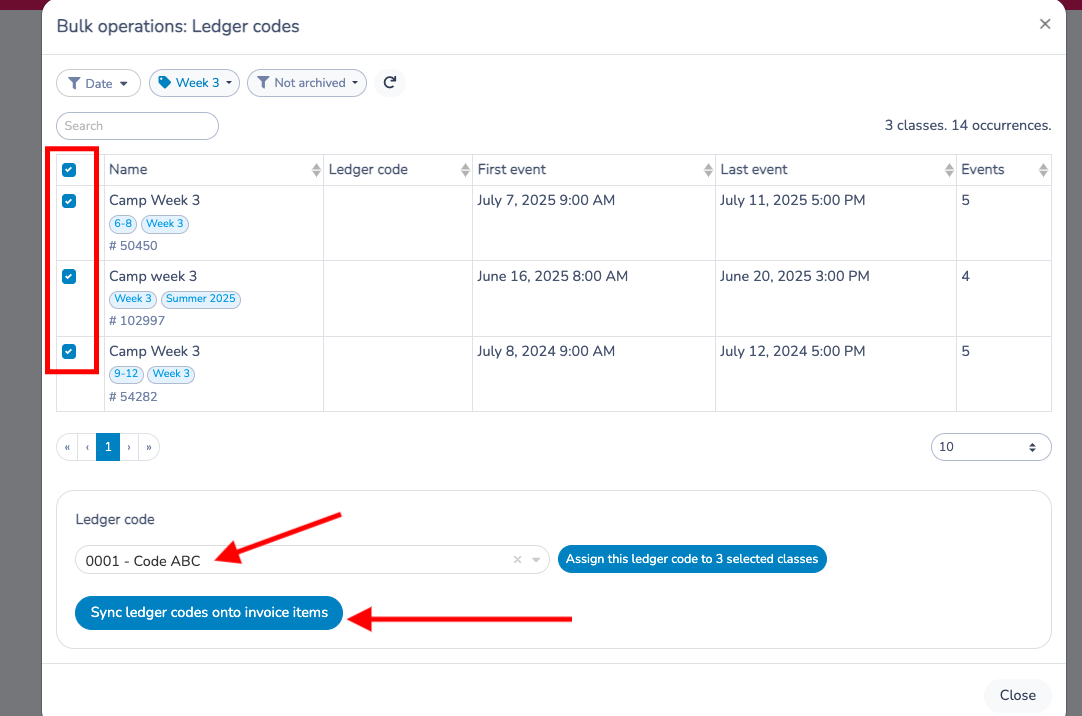
Task: Sort by Last event column arrows
Action: point(949,170)
